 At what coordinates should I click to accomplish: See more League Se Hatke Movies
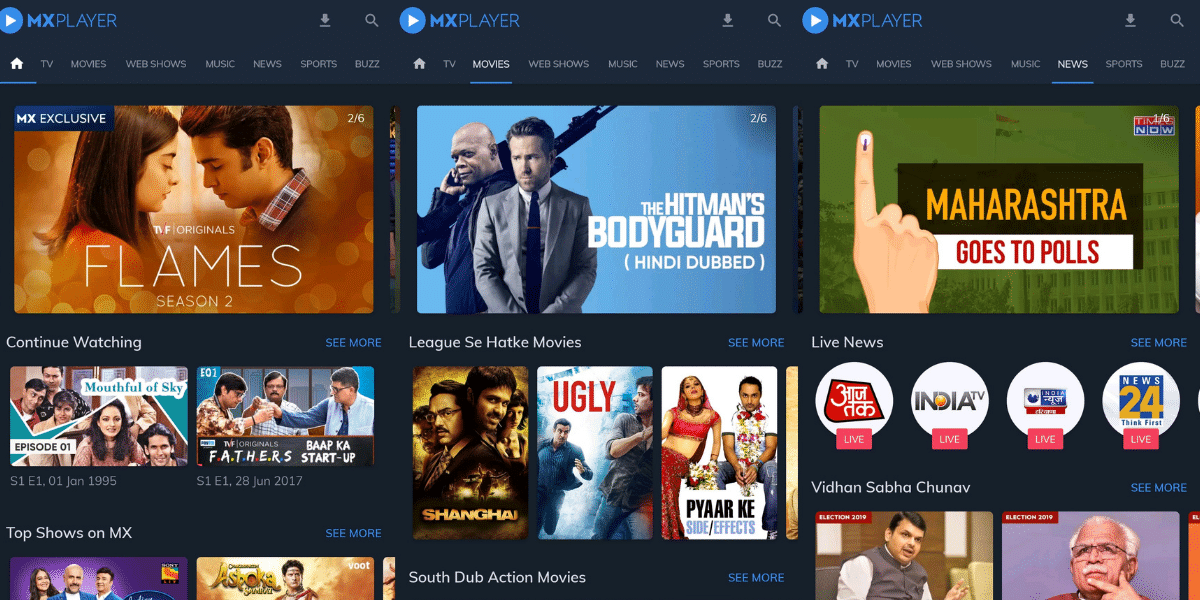756,343
